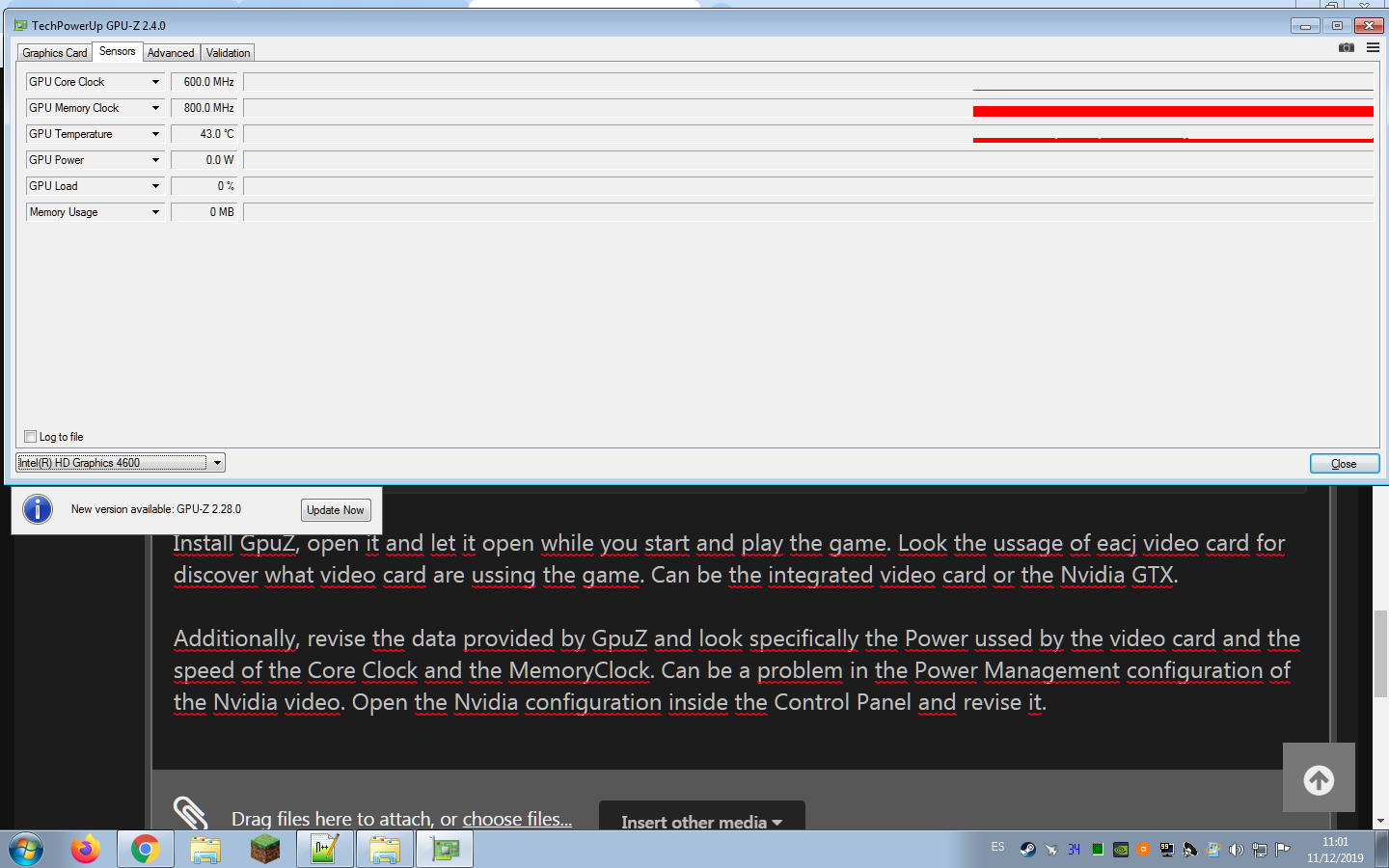Click the monitor tray icon showing 99
1389x868 pixels.
pyautogui.click(x=1167, y=850)
